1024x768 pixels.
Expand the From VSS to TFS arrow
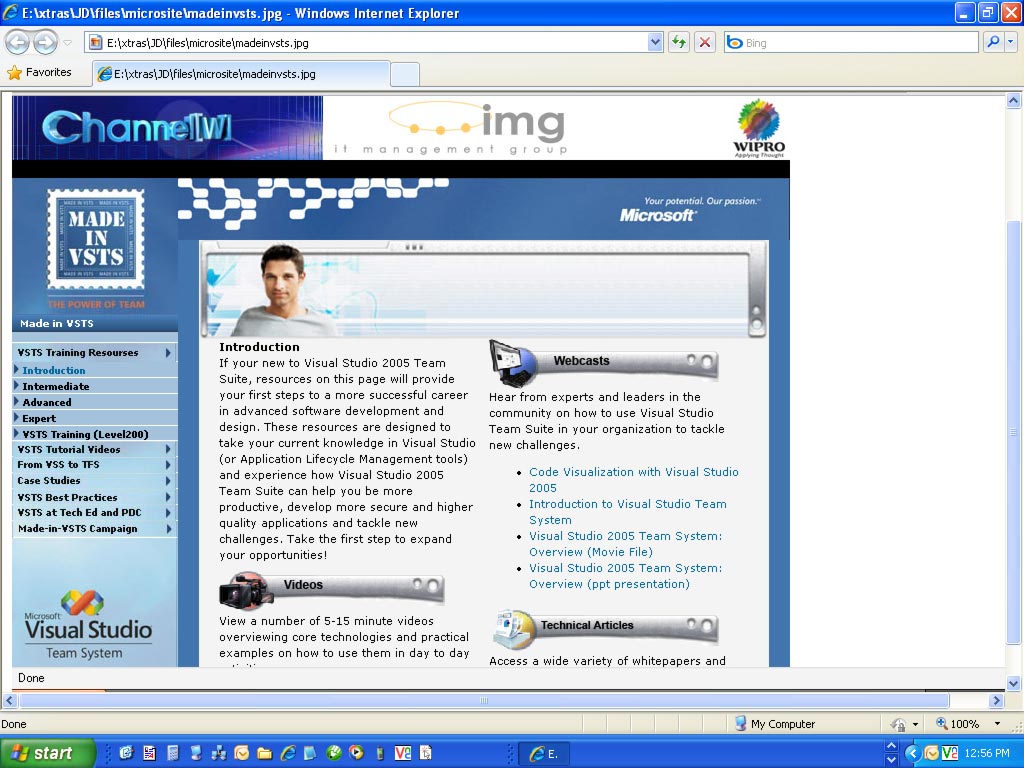[168, 464]
